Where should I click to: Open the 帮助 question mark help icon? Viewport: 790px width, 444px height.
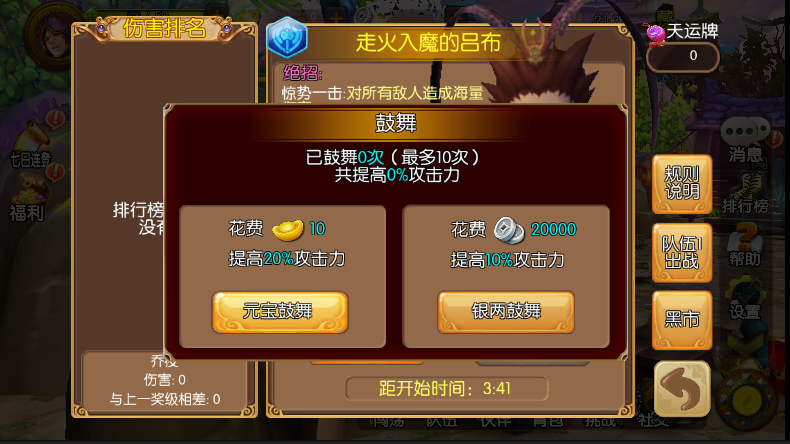coord(745,245)
